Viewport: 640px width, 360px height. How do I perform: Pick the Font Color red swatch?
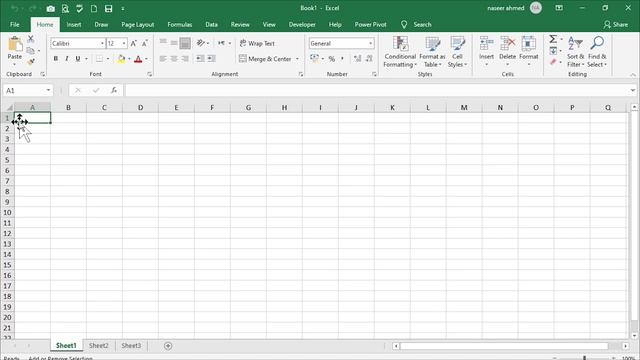(138, 59)
